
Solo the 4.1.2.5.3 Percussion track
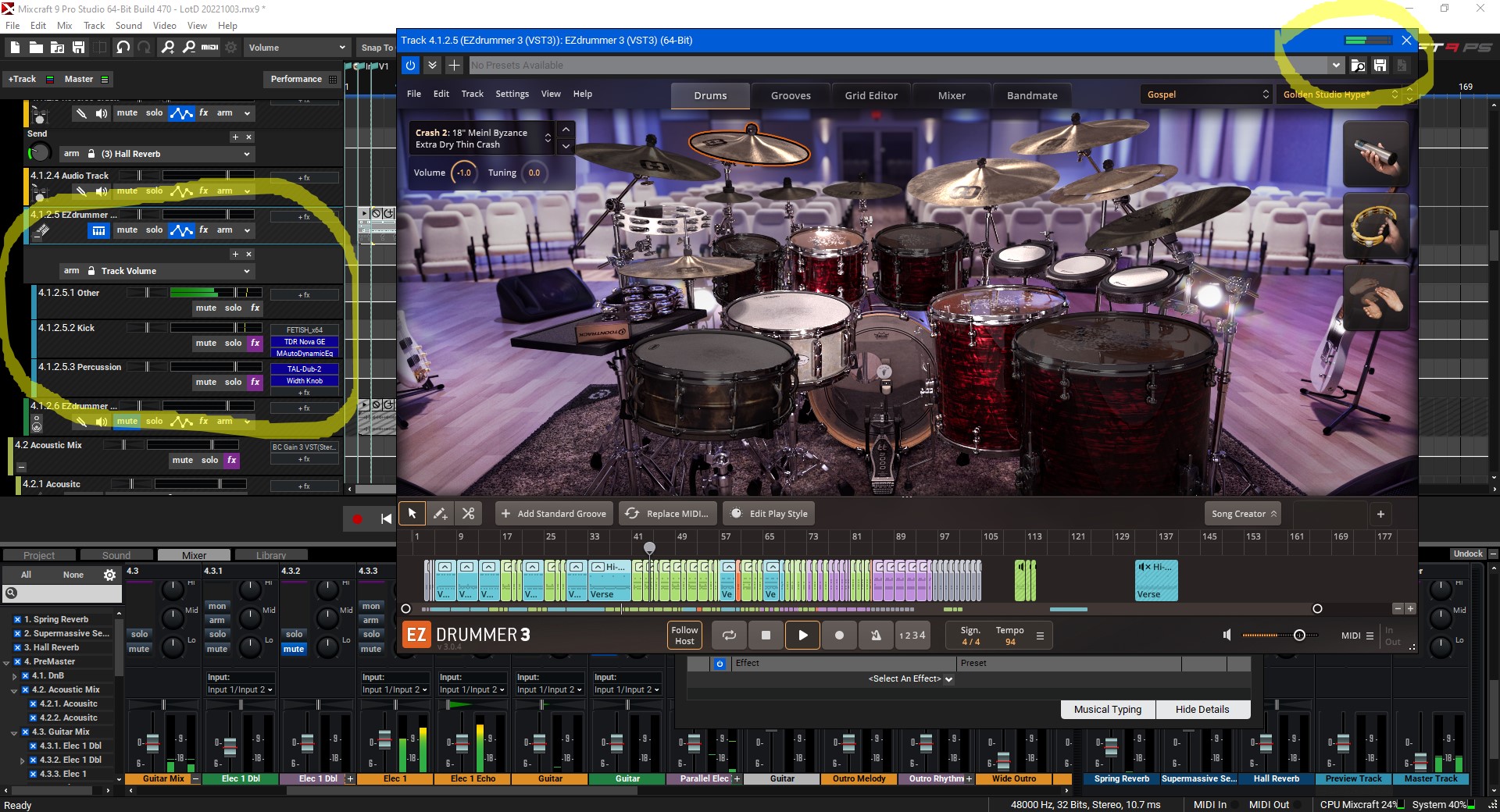(x=234, y=382)
